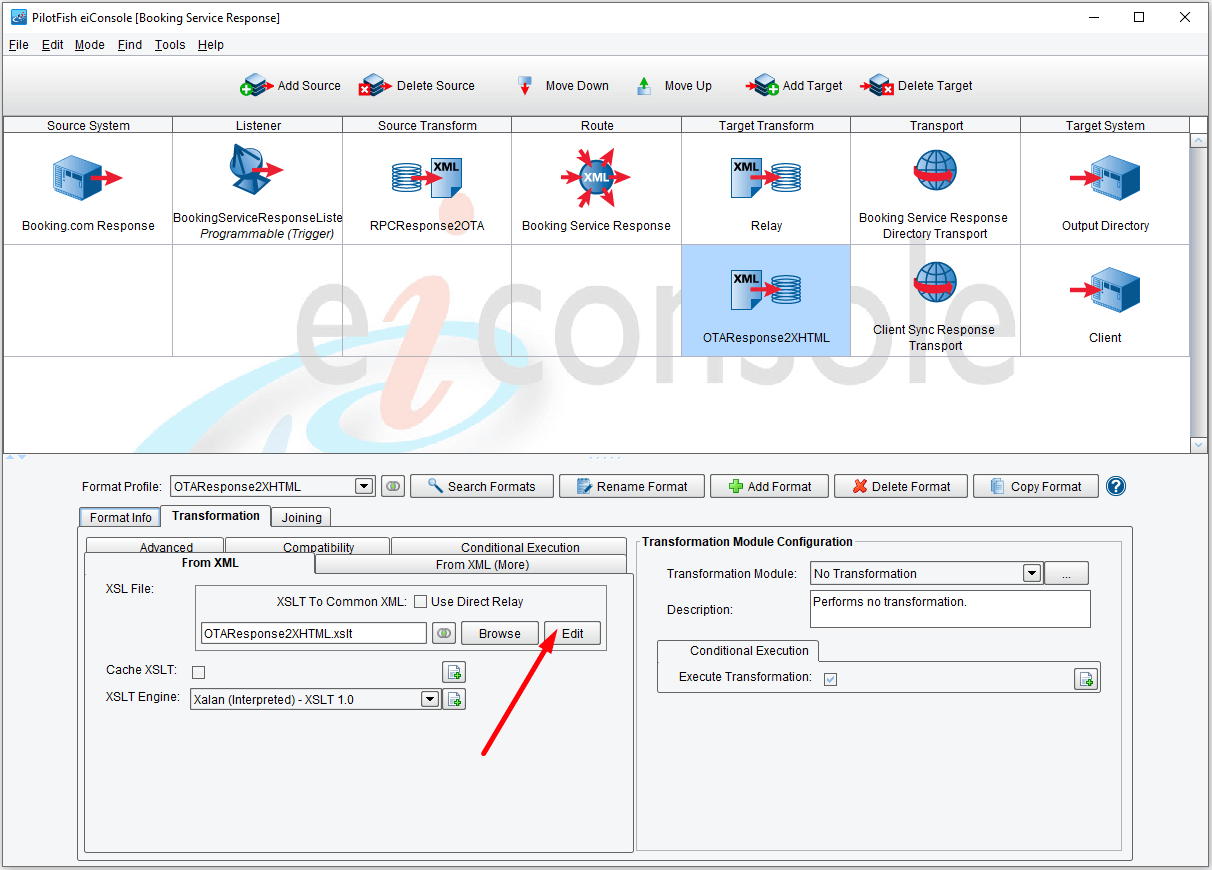Select the Booking.com Response source system icon
Image resolution: width=1212 pixels, height=870 pixels.
point(88,178)
